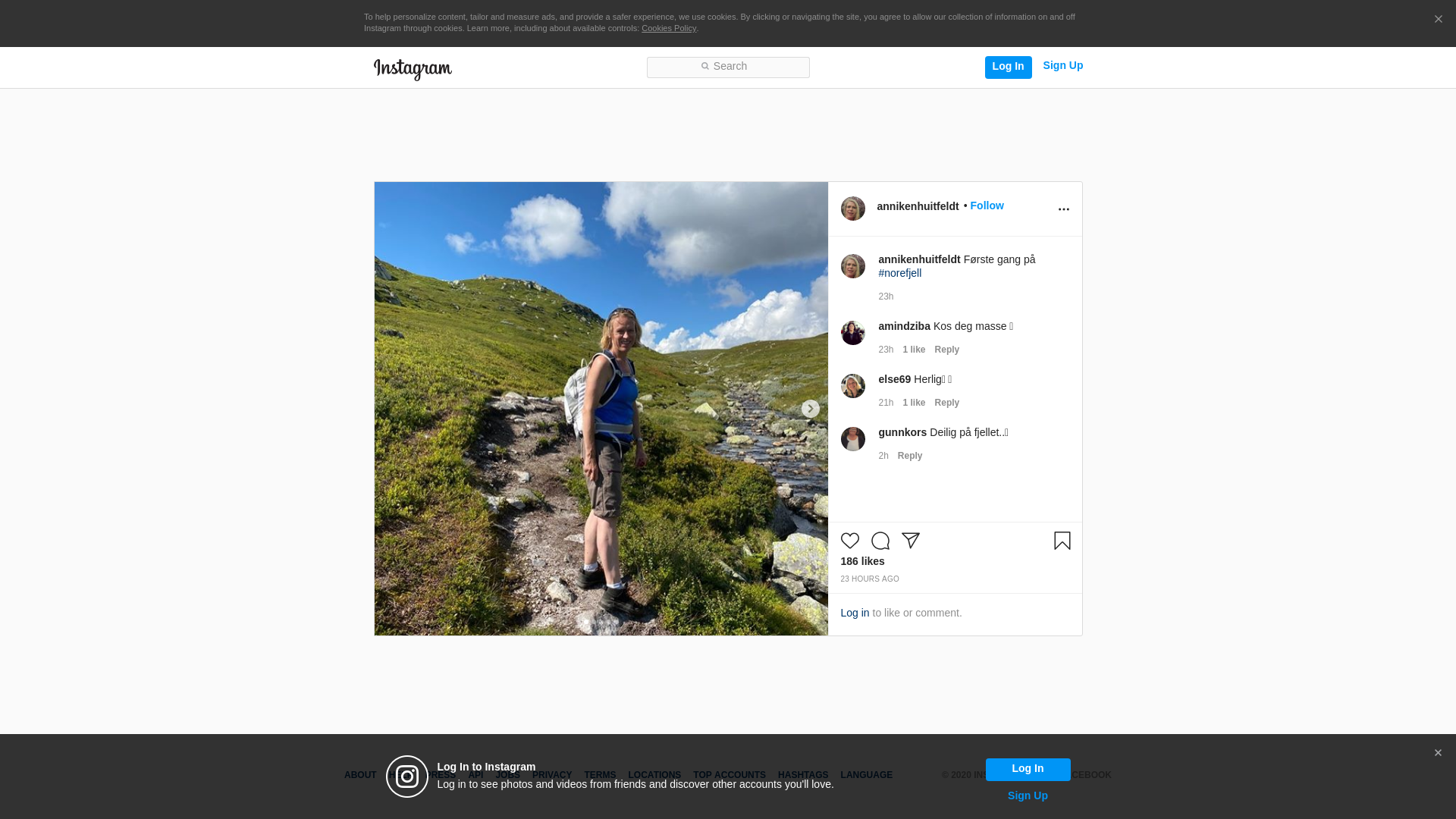
Task: Like the post with heart icon
Action: pyautogui.click(x=849, y=541)
